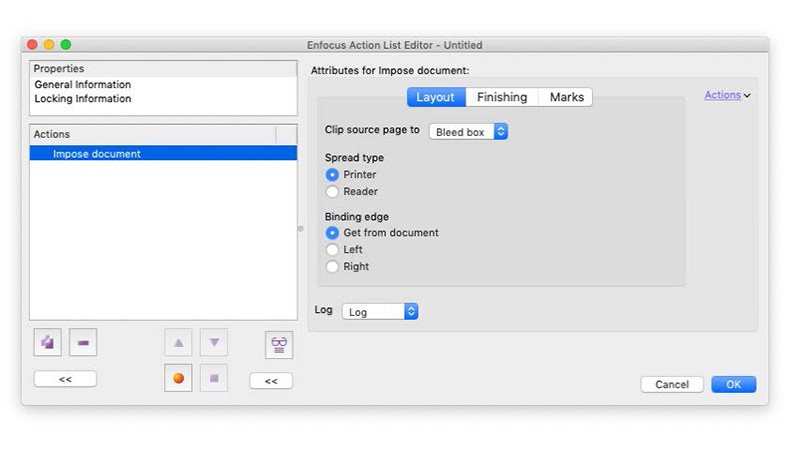The image size is (790, 450).
Task: Set binding edge to Right
Action: click(332, 267)
